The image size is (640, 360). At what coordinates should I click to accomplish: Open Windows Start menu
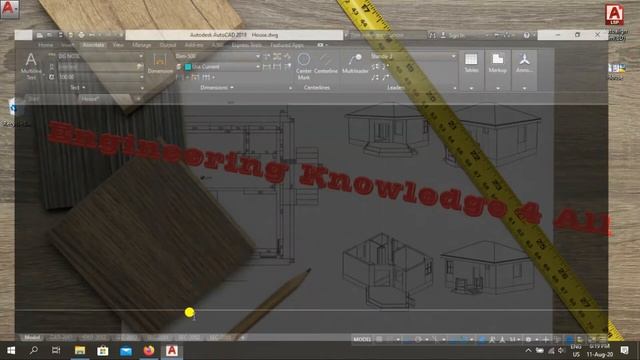[11, 351]
